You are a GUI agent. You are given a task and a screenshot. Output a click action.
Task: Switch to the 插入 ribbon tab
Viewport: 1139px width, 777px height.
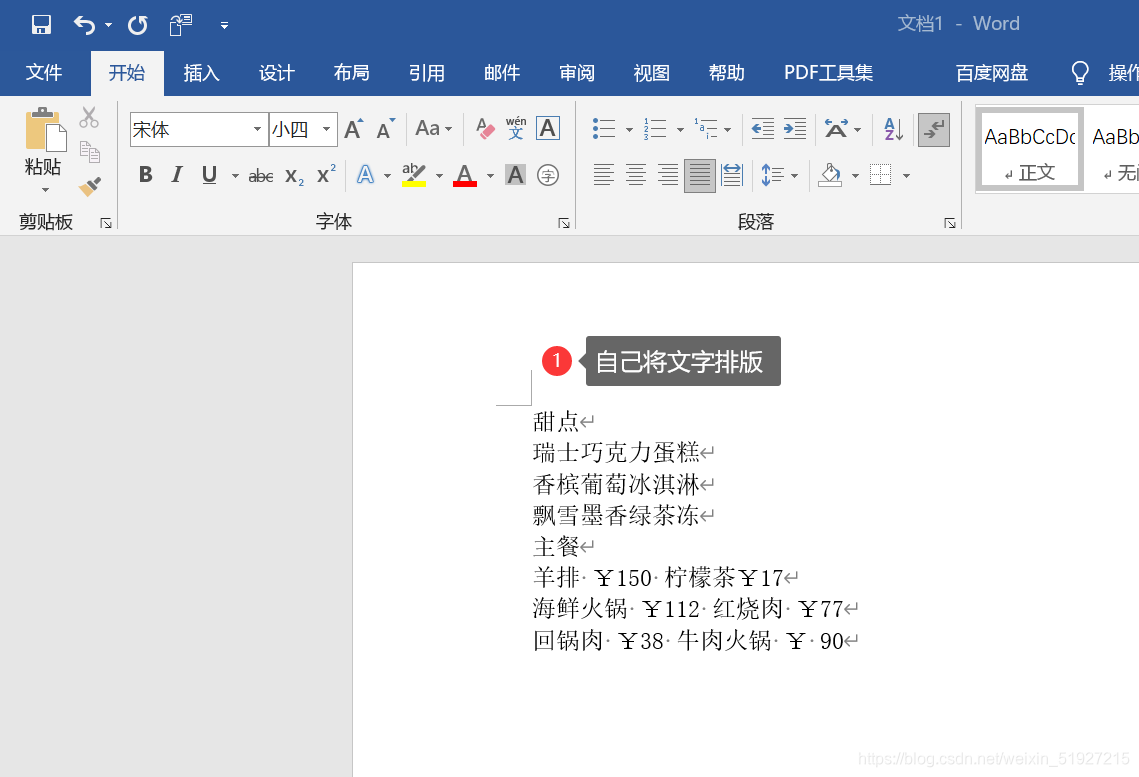(200, 73)
